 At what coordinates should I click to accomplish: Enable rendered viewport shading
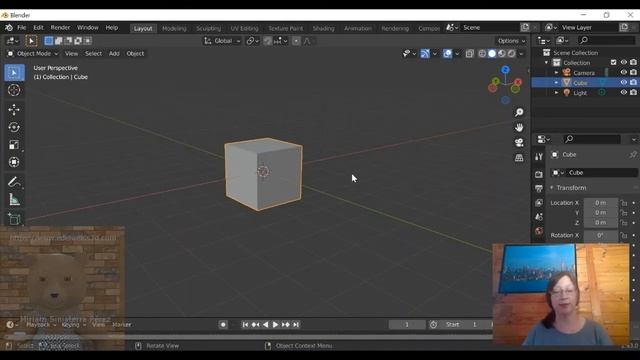click(x=511, y=53)
